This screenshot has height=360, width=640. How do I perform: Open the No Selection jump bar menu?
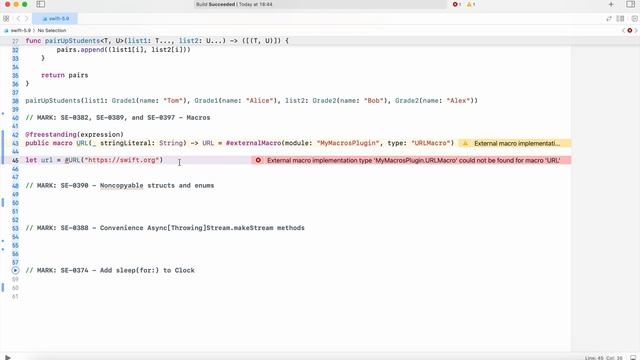(52, 30)
